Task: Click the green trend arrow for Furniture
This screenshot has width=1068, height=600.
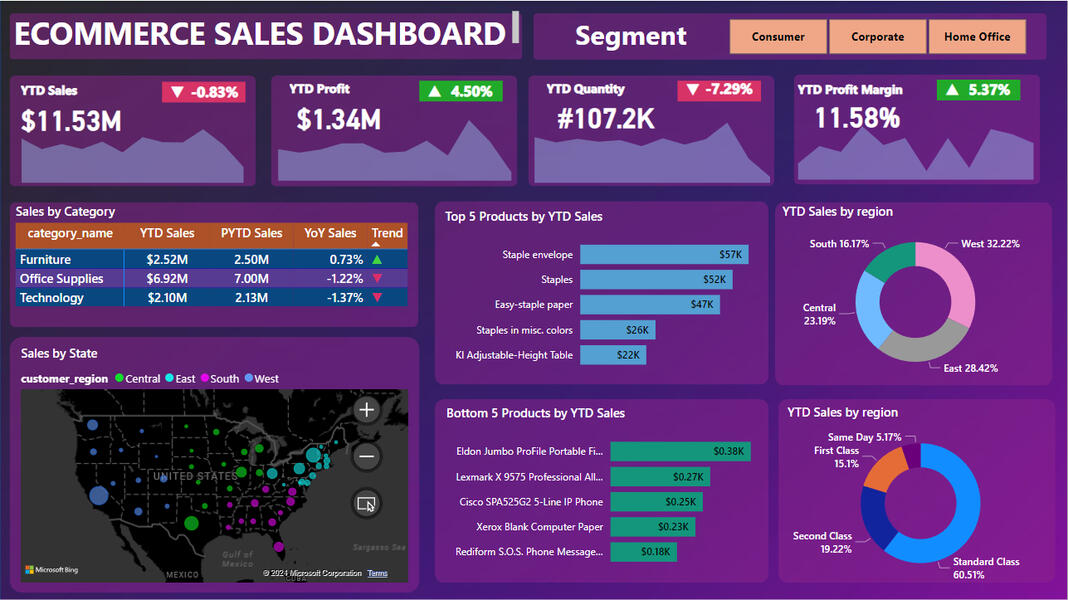Action: [x=377, y=259]
